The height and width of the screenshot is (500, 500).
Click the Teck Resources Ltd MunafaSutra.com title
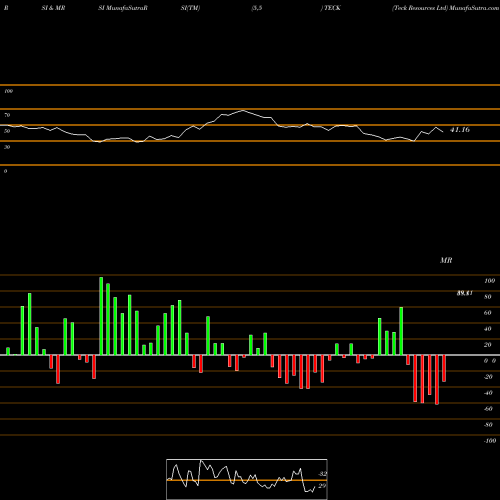(x=446, y=8)
